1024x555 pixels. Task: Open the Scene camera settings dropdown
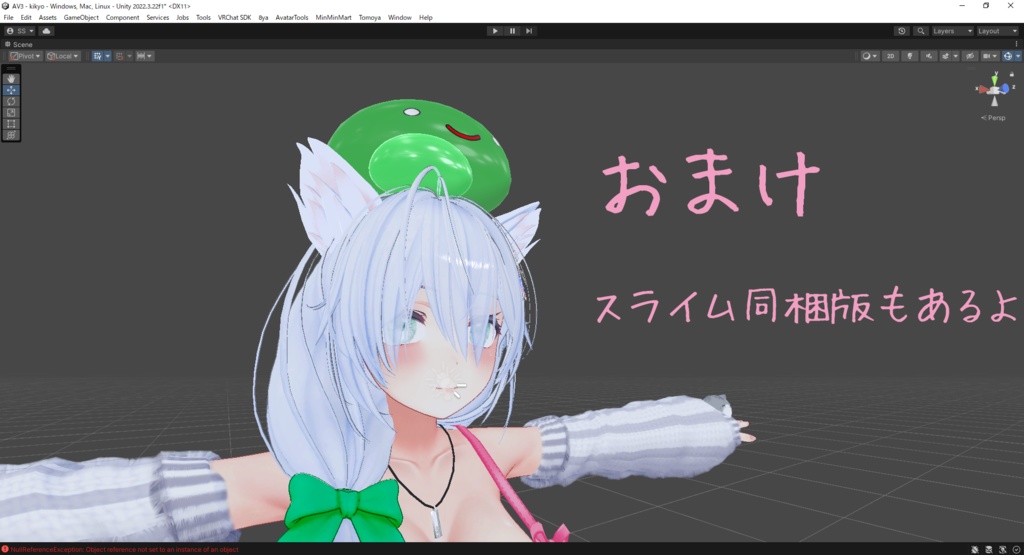point(990,56)
